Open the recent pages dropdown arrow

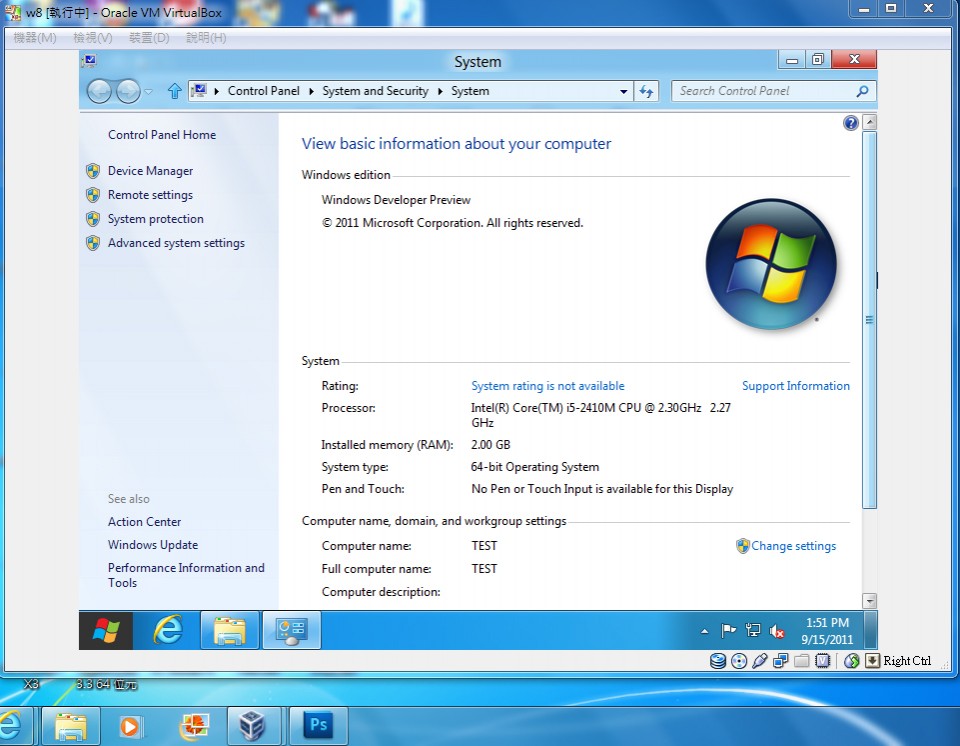click(149, 91)
